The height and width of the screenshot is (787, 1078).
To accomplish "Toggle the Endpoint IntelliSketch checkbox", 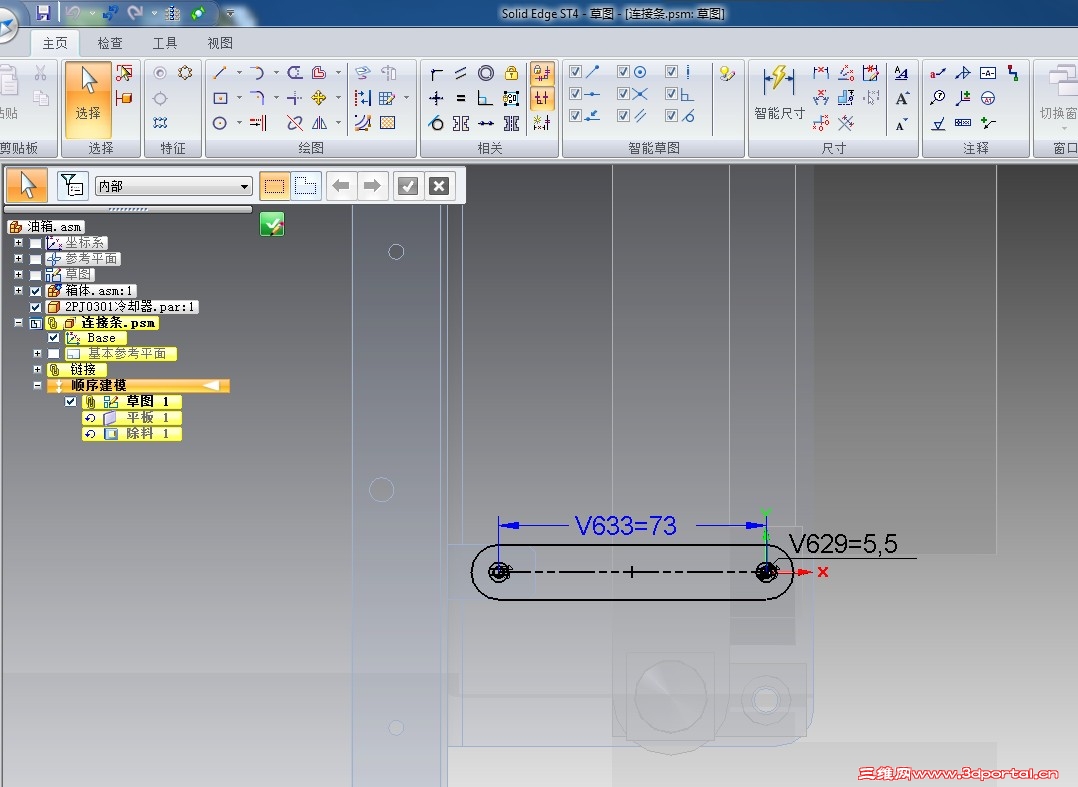I will [575, 71].
